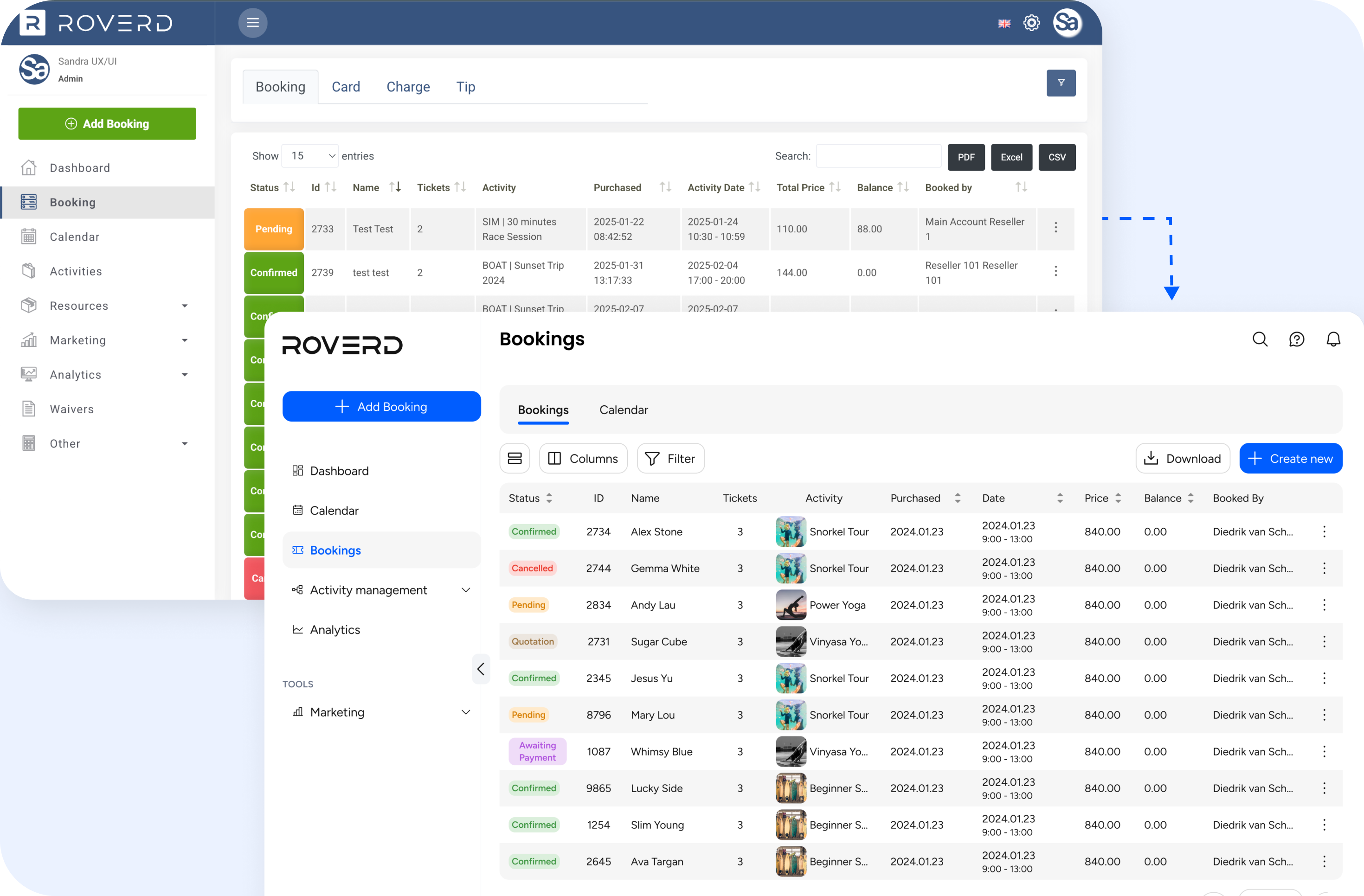The image size is (1364, 896).
Task: Click the search magnifier icon in Bookings header
Action: tap(1260, 339)
